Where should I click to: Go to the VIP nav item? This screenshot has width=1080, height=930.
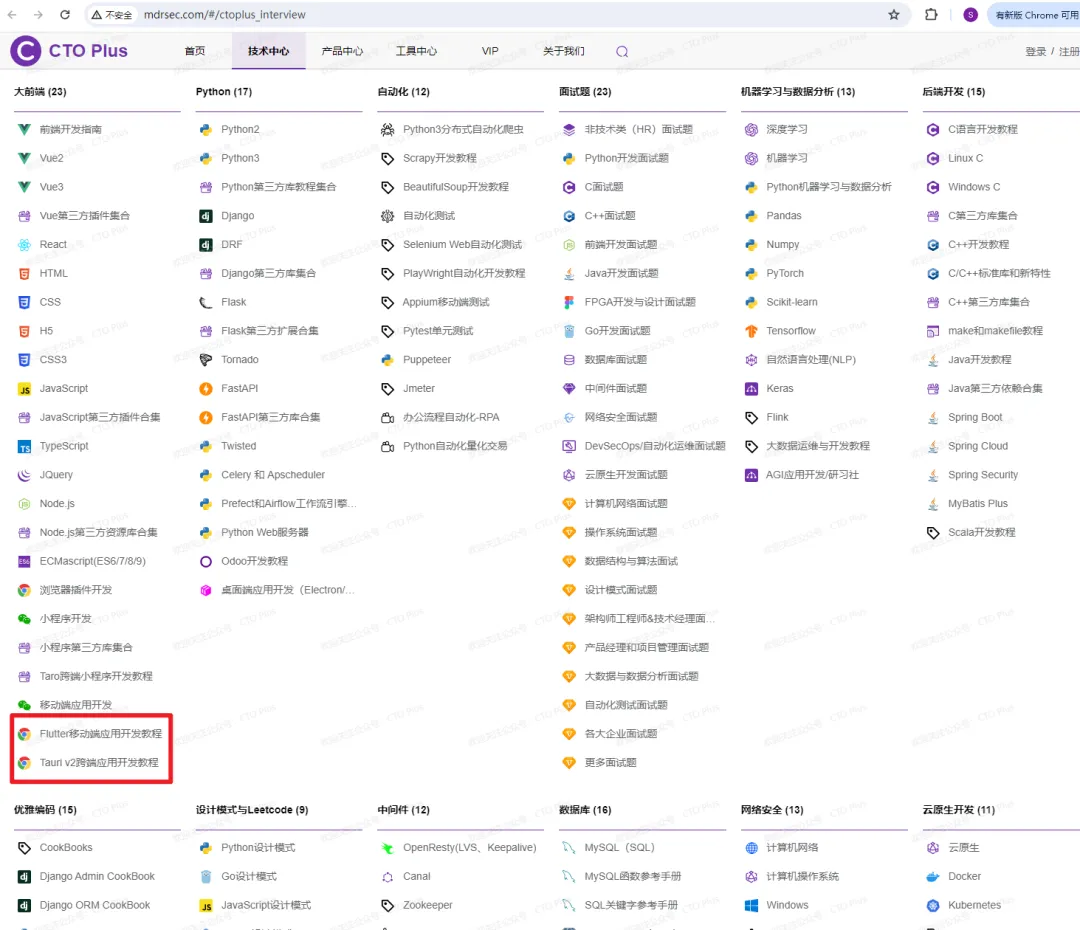pos(490,51)
